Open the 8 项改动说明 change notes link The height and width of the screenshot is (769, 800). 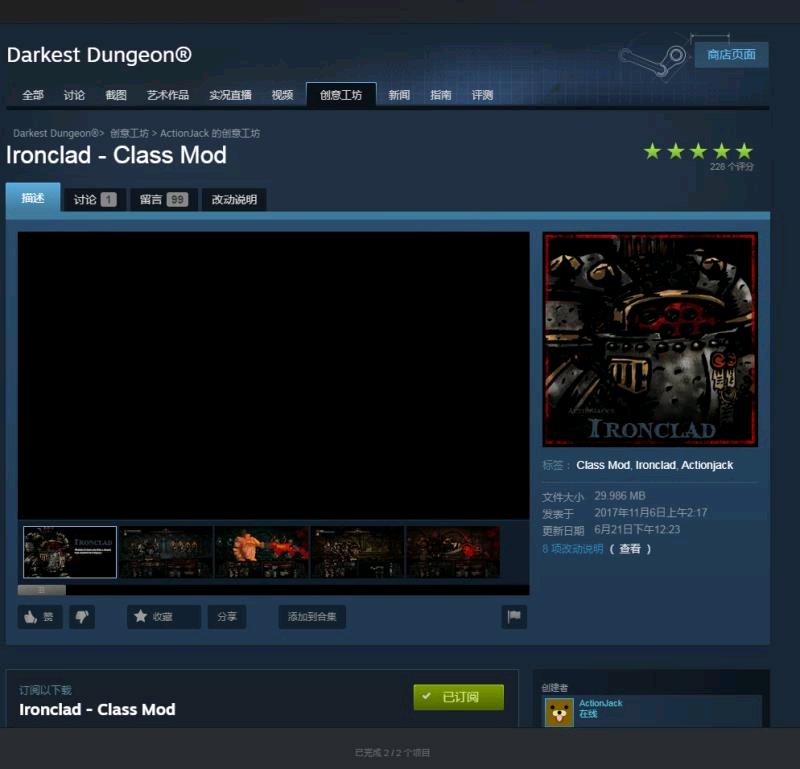coord(572,549)
